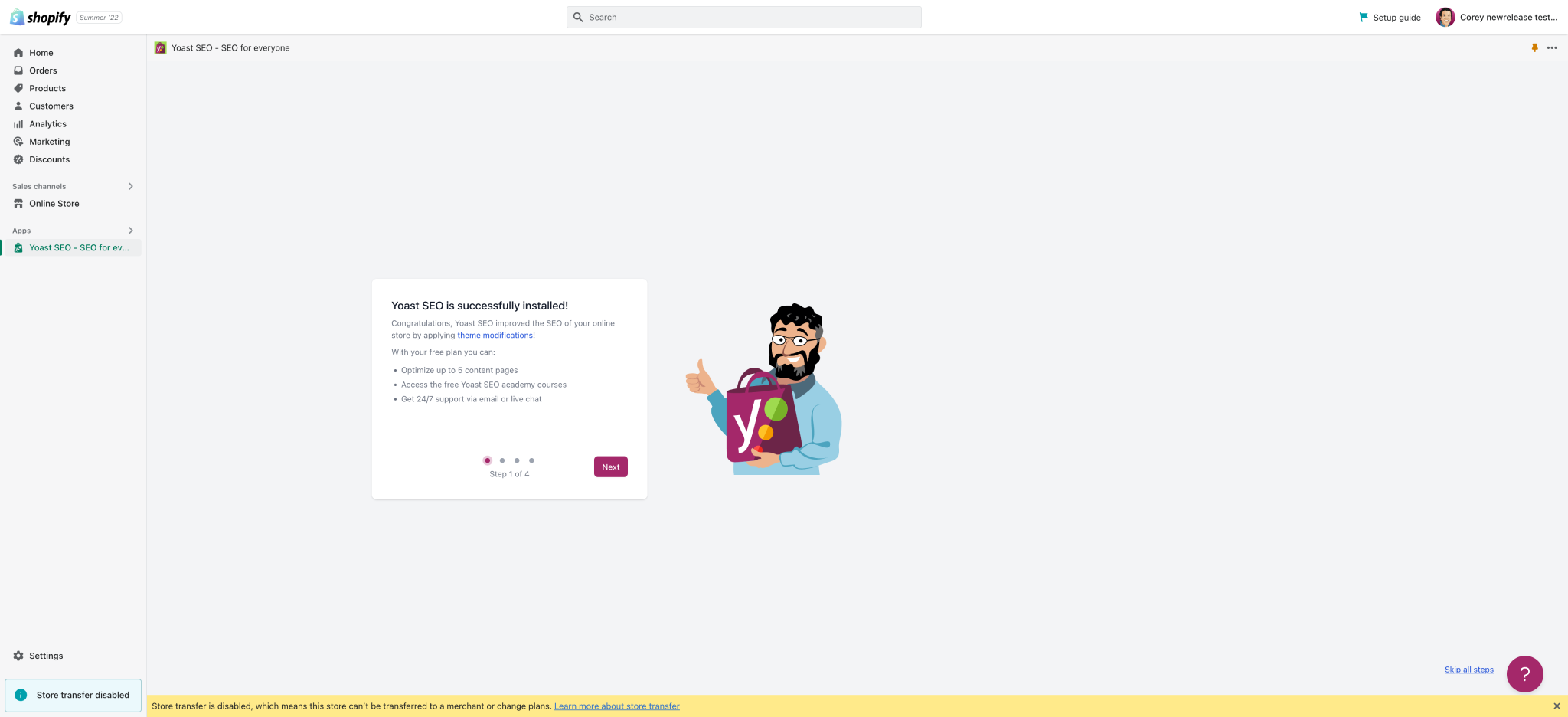The width and height of the screenshot is (1568, 717).
Task: Click the Shopify logo
Action: click(40, 17)
